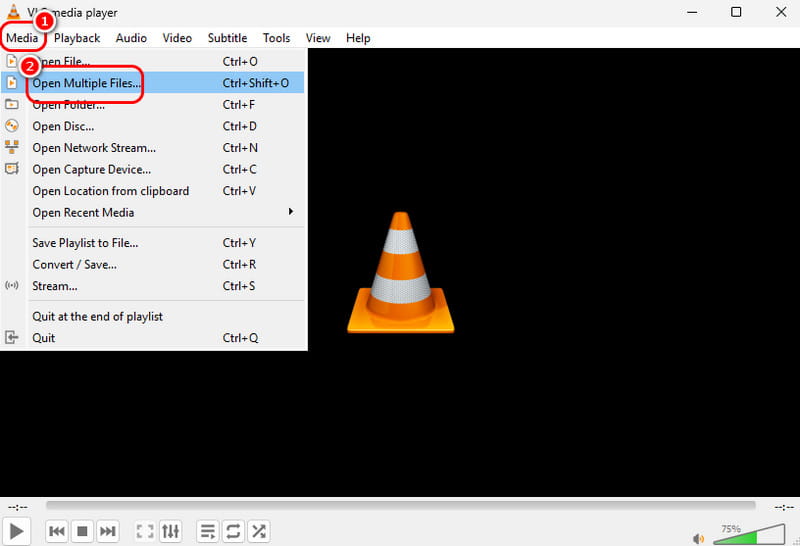The width and height of the screenshot is (800, 546).
Task: Click the VLC cone title bar icon
Action: tap(14, 12)
